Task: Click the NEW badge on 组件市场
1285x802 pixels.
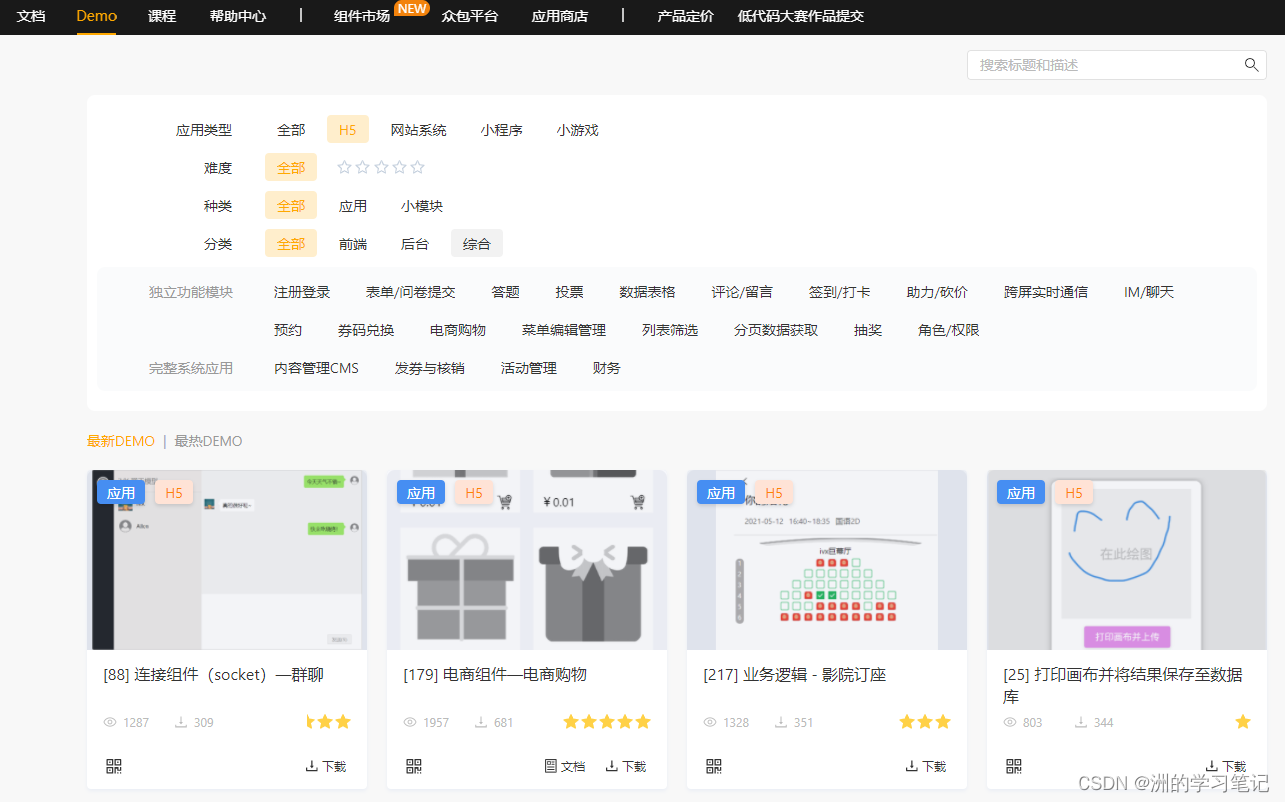Action: 411,8
